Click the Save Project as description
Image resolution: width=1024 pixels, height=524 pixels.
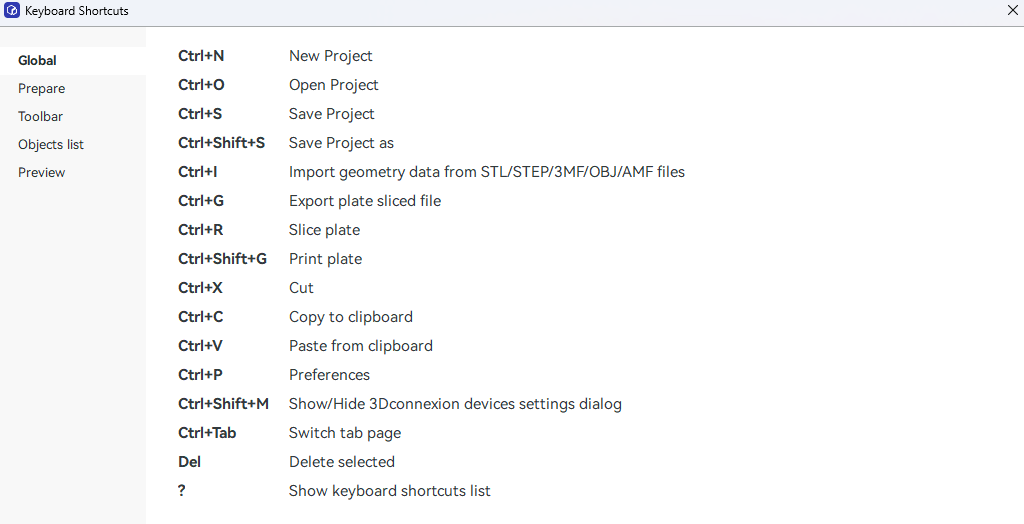click(341, 143)
